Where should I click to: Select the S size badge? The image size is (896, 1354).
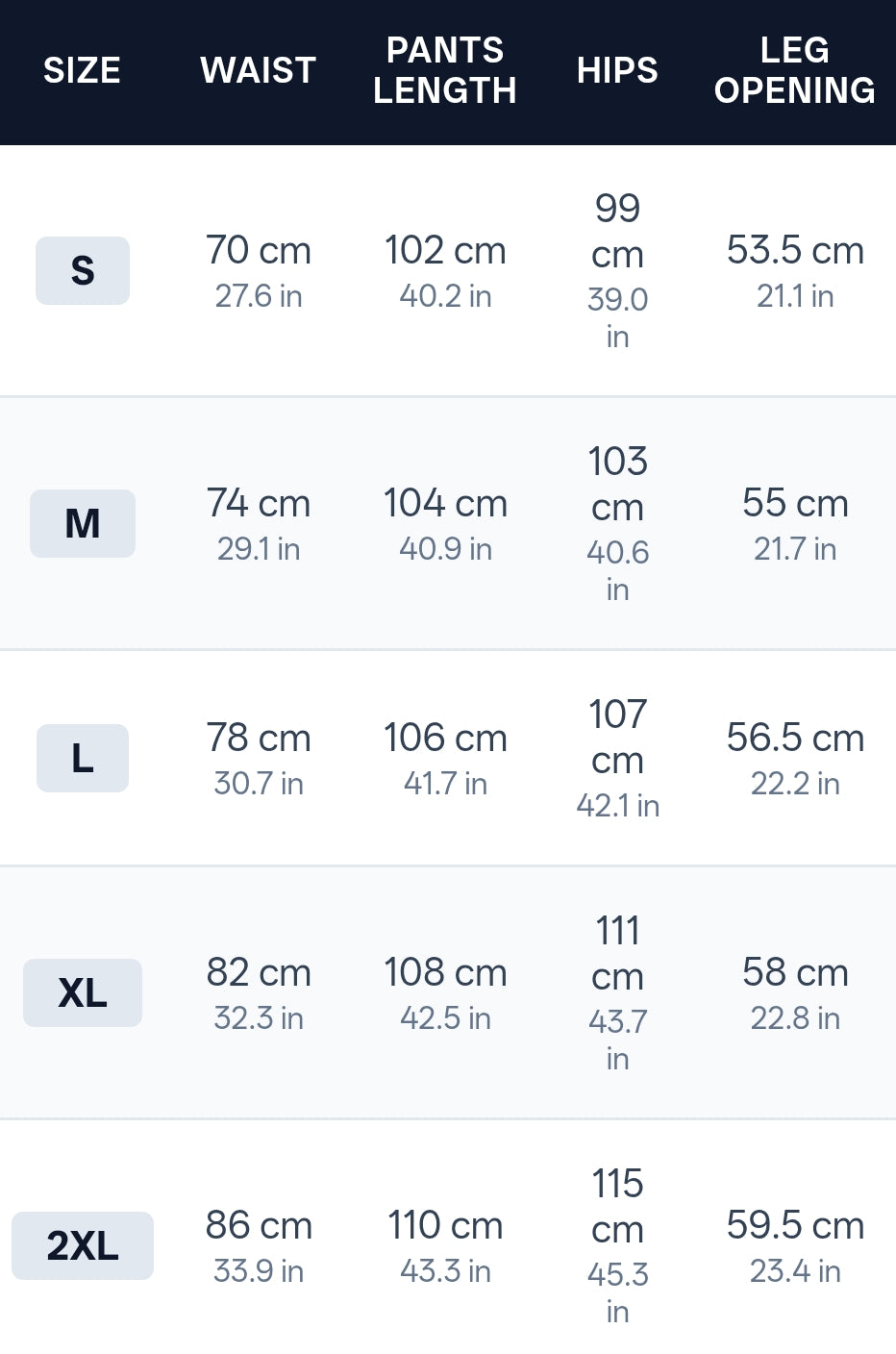pos(83,270)
